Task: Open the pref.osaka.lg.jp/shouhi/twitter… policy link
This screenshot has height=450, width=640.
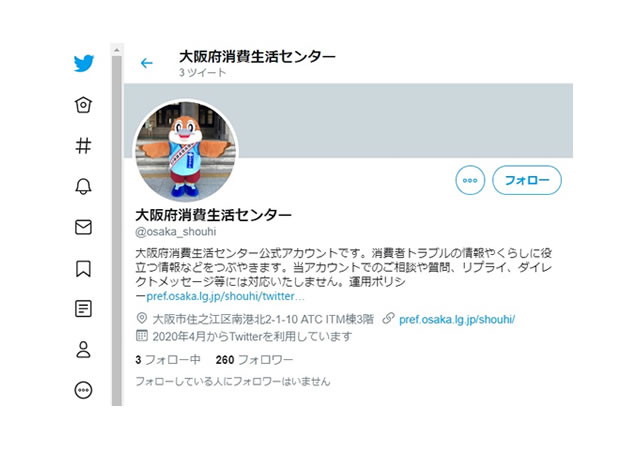Action: [225, 296]
